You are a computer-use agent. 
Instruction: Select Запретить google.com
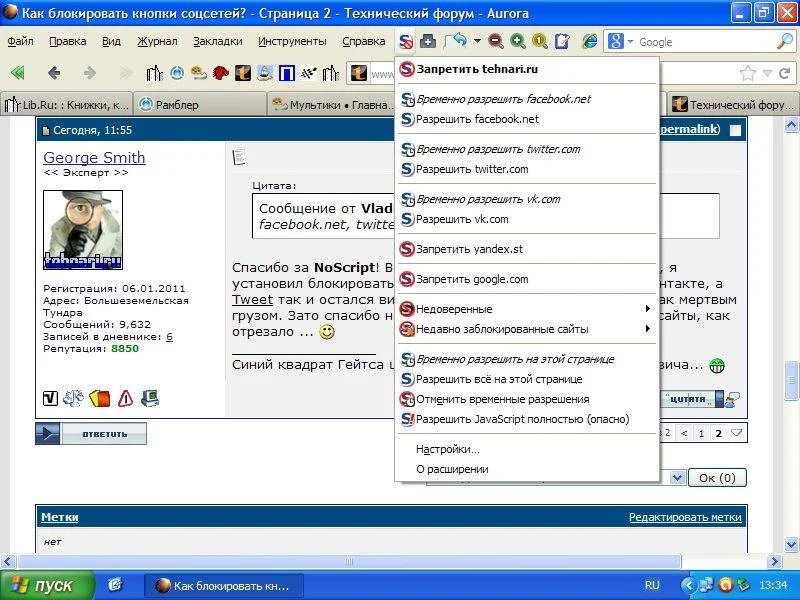tap(527, 279)
